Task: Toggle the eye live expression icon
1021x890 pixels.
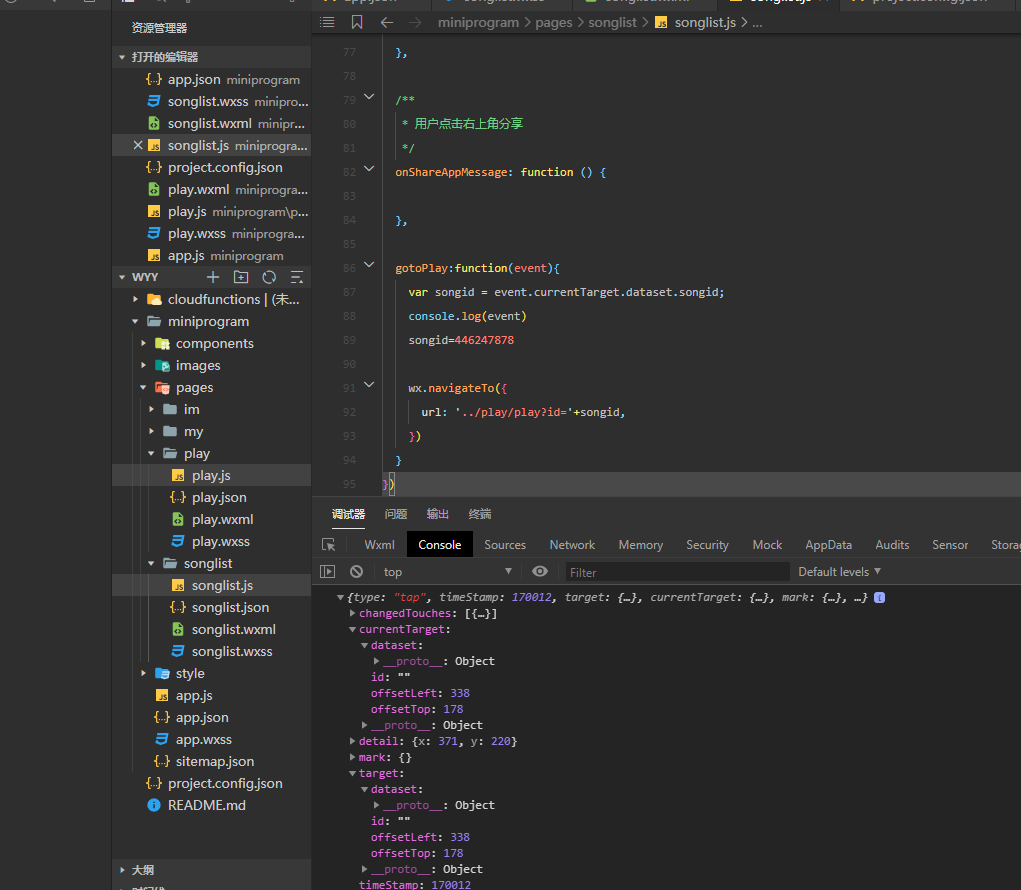Action: tap(540, 571)
